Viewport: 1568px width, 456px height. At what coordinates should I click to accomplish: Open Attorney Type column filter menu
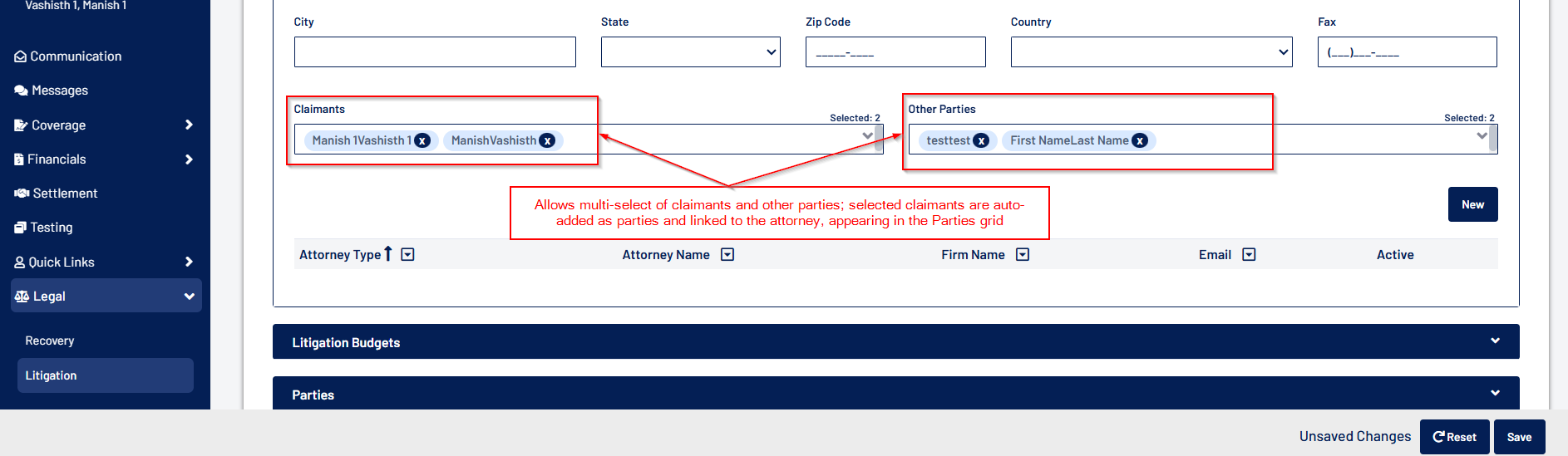pyautogui.click(x=407, y=255)
